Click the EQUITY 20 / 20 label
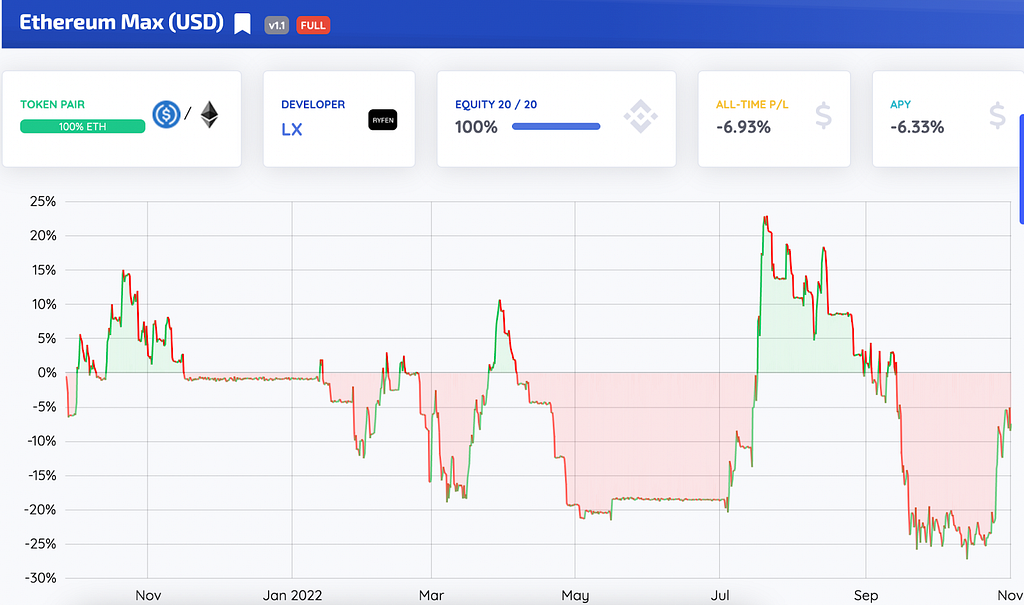Image resolution: width=1024 pixels, height=605 pixels. tap(496, 105)
